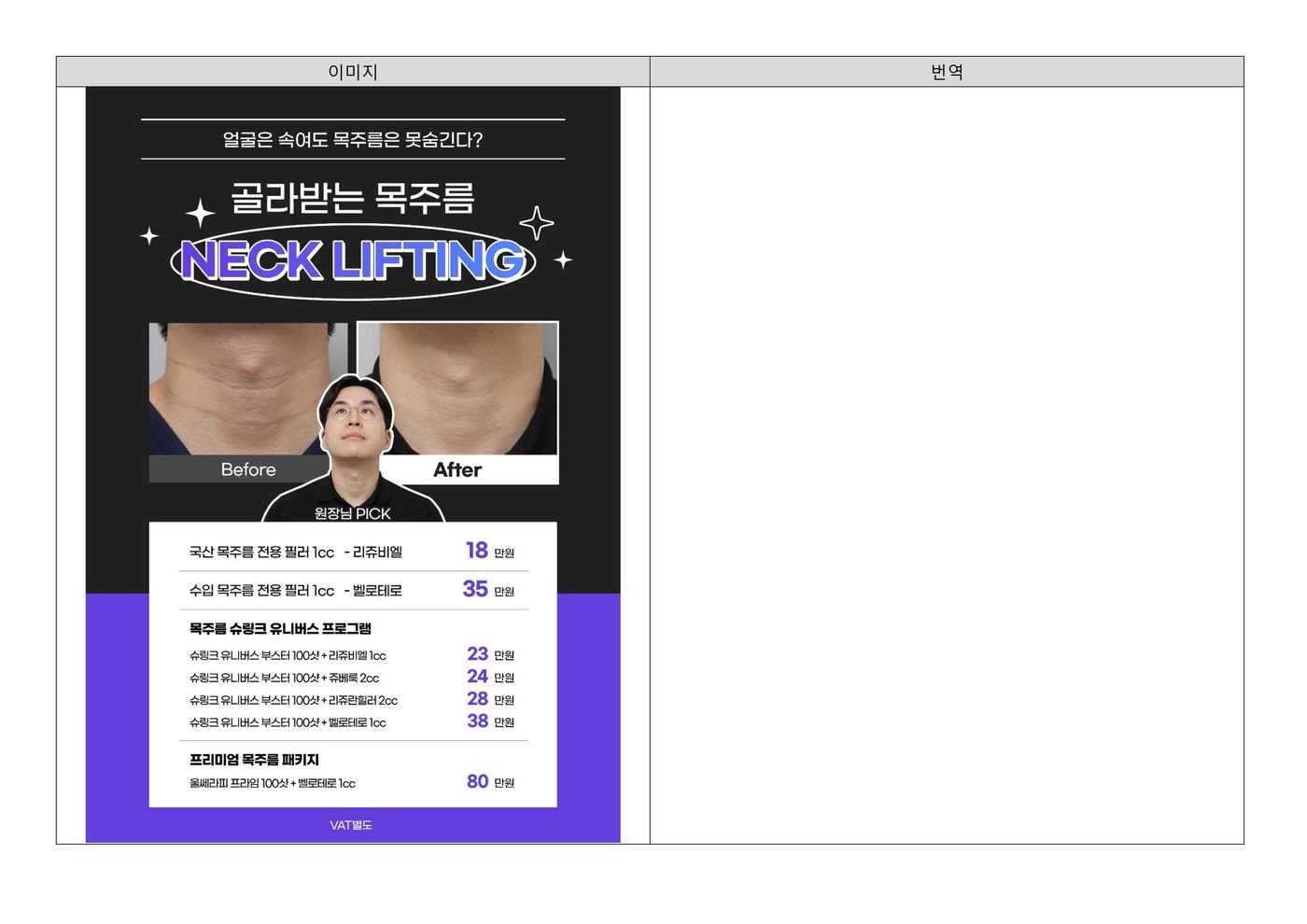Image resolution: width=1307 pixels, height=924 pixels.
Task: Click the outlined four-point star sparkle
Action: pos(536,223)
